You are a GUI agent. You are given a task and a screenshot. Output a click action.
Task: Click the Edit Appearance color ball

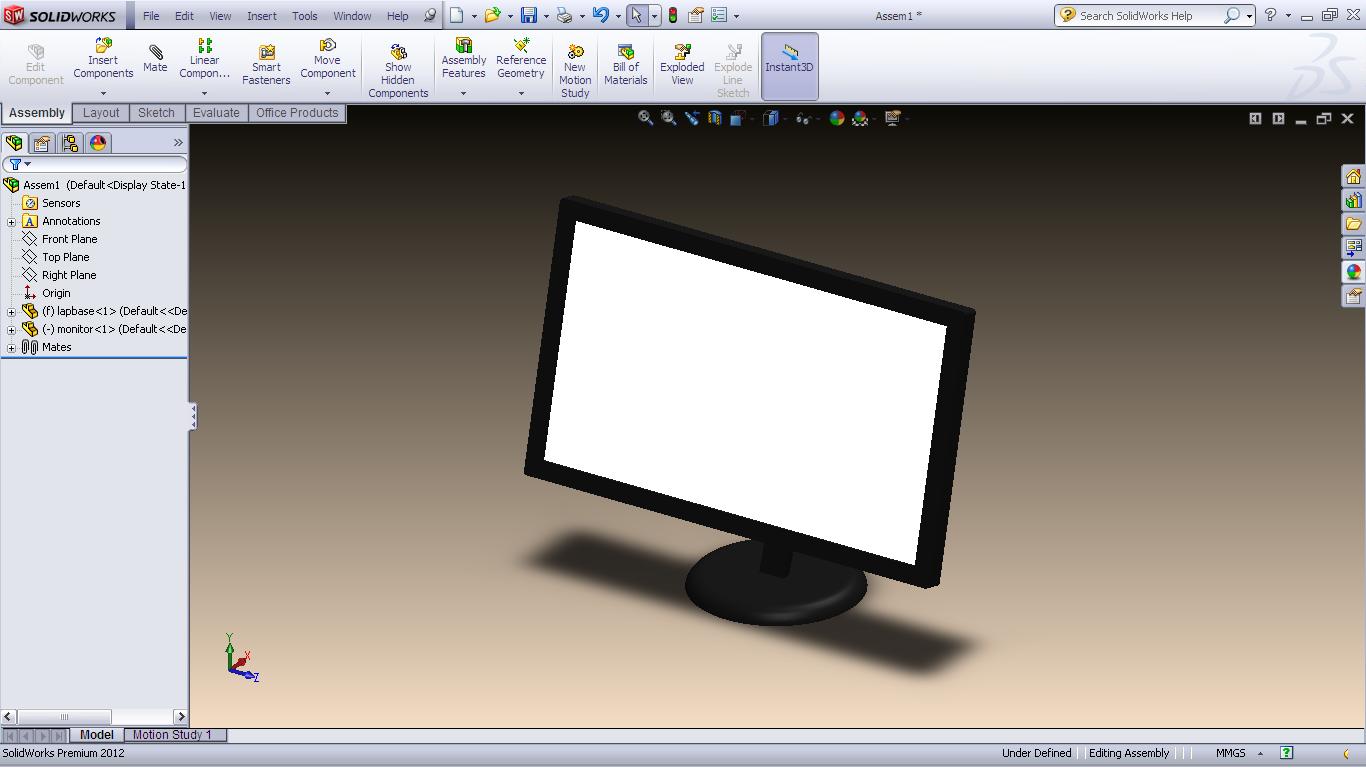pos(837,118)
